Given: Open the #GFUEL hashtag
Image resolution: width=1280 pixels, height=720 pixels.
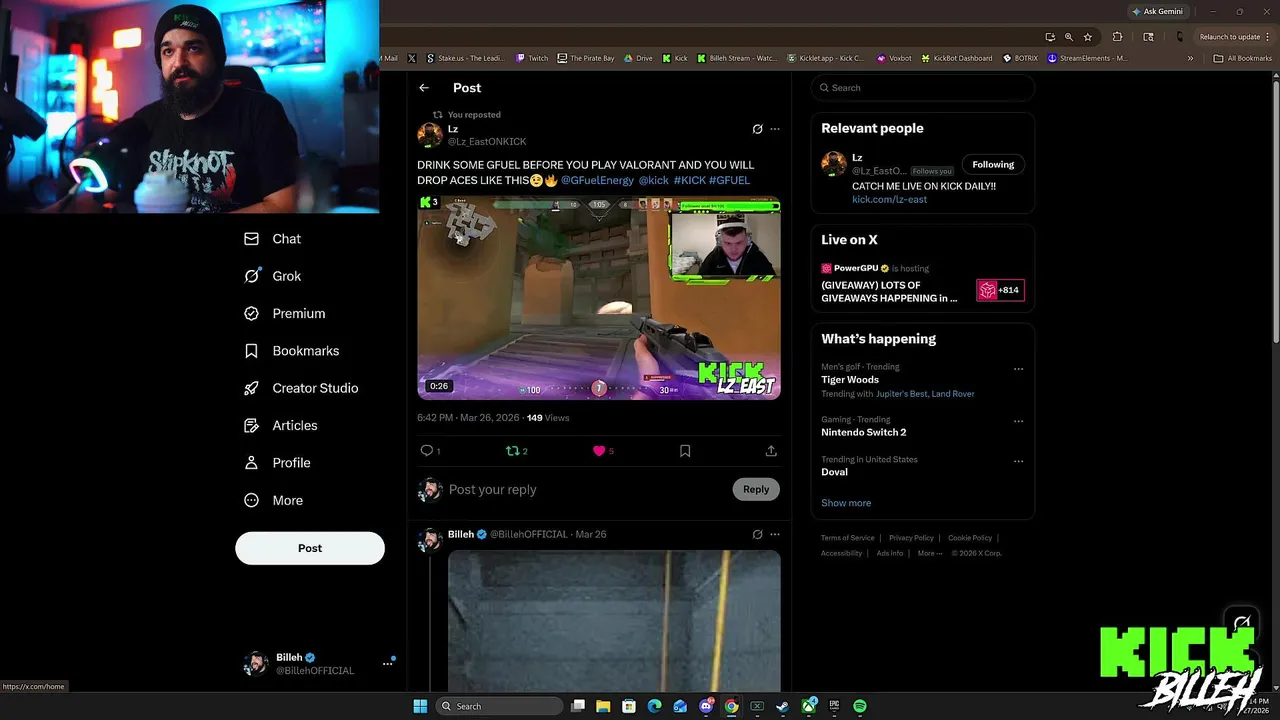Looking at the screenshot, I should click(729, 180).
